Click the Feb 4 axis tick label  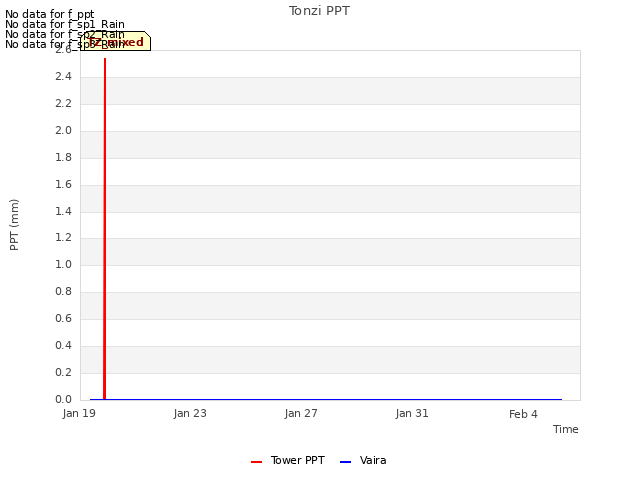point(523,414)
